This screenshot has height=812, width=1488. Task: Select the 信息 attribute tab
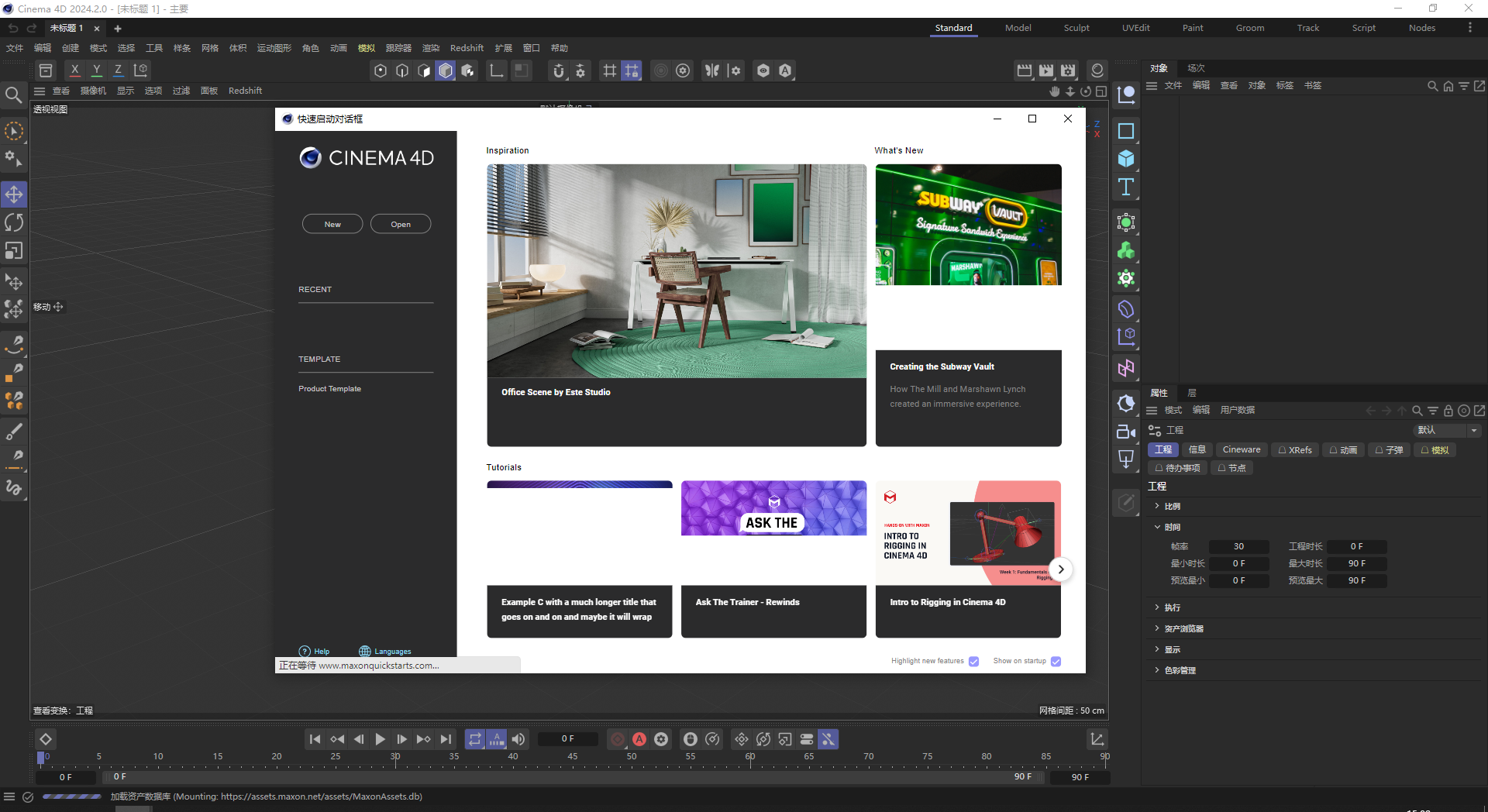point(1197,449)
